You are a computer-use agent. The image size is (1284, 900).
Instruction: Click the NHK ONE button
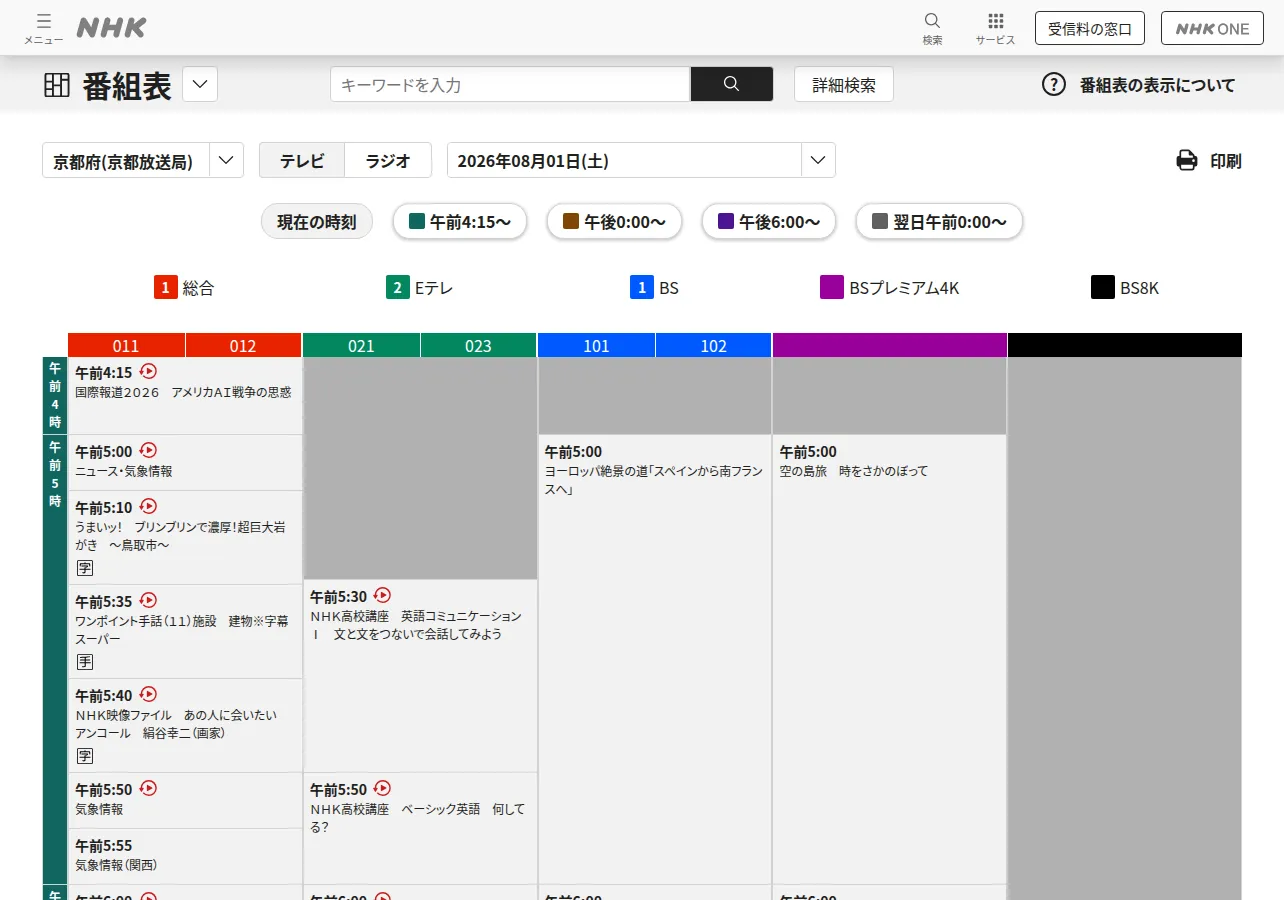coord(1212,28)
